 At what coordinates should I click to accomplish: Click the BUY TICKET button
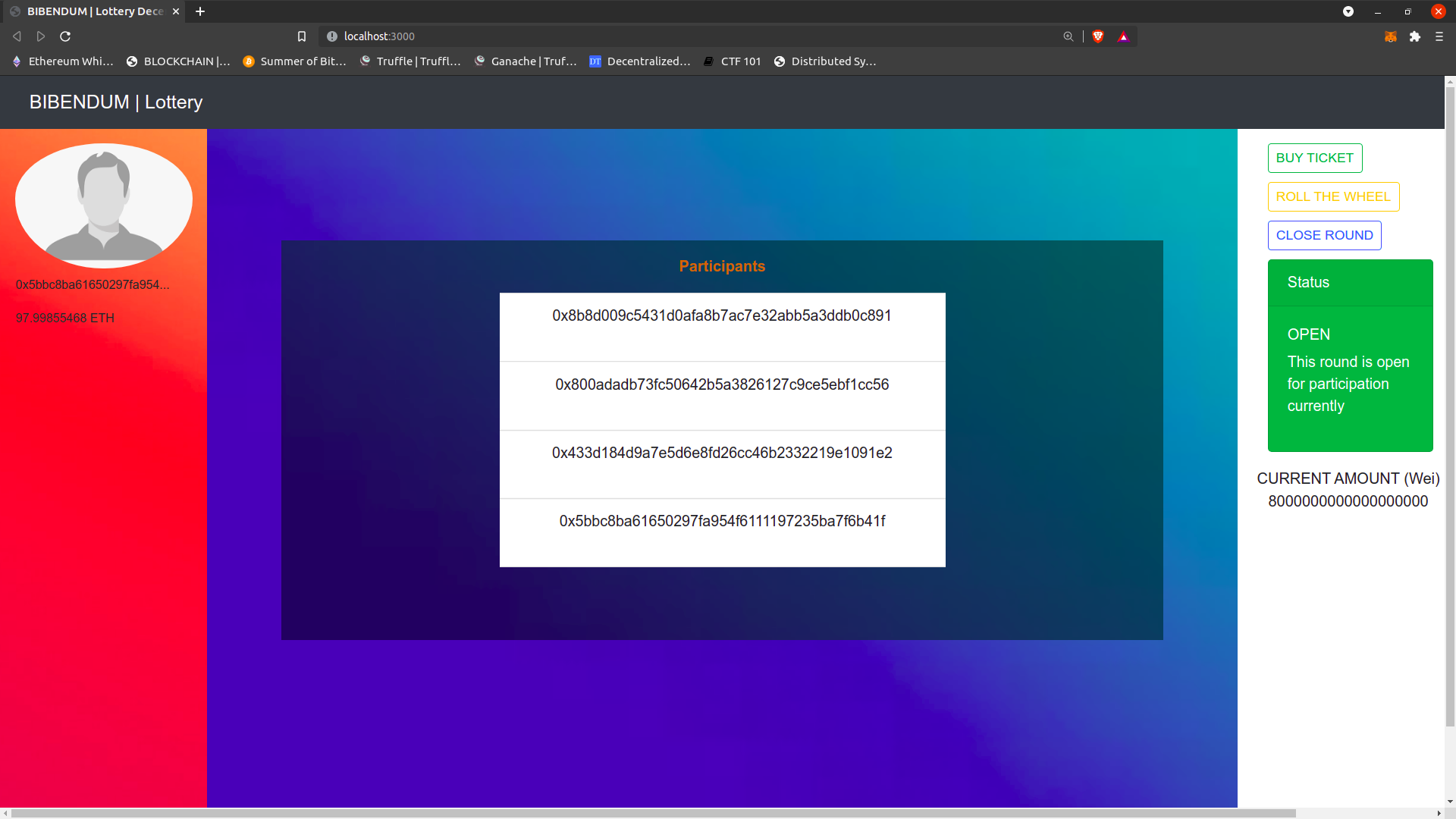pyautogui.click(x=1315, y=158)
